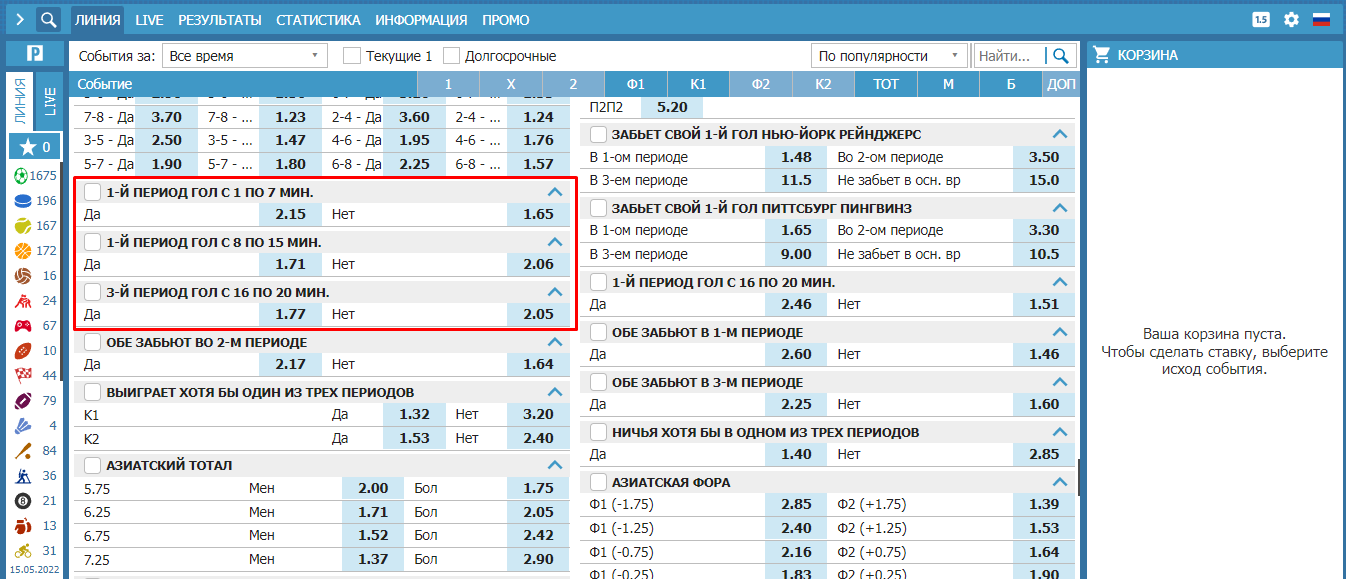Go to the Результаты menu
Viewport: 1346px width, 579px height.
(219, 19)
